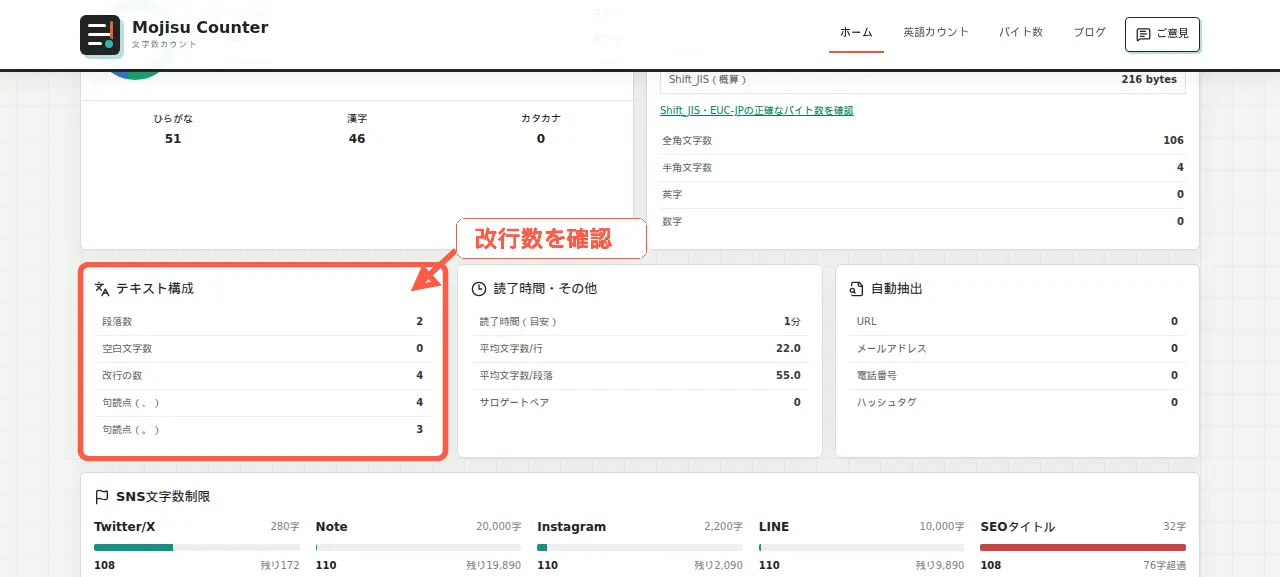Click the 英字 row label
The width and height of the screenshot is (1280, 577).
(672, 194)
